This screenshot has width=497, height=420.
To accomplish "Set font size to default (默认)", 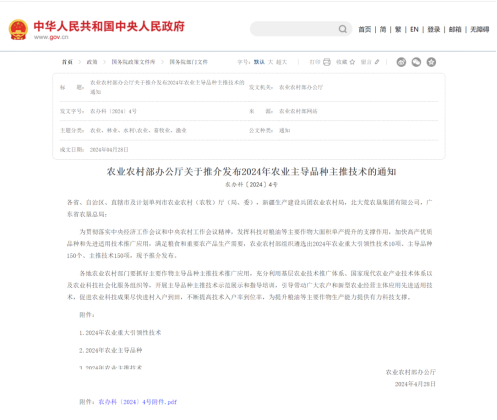I will point(259,62).
